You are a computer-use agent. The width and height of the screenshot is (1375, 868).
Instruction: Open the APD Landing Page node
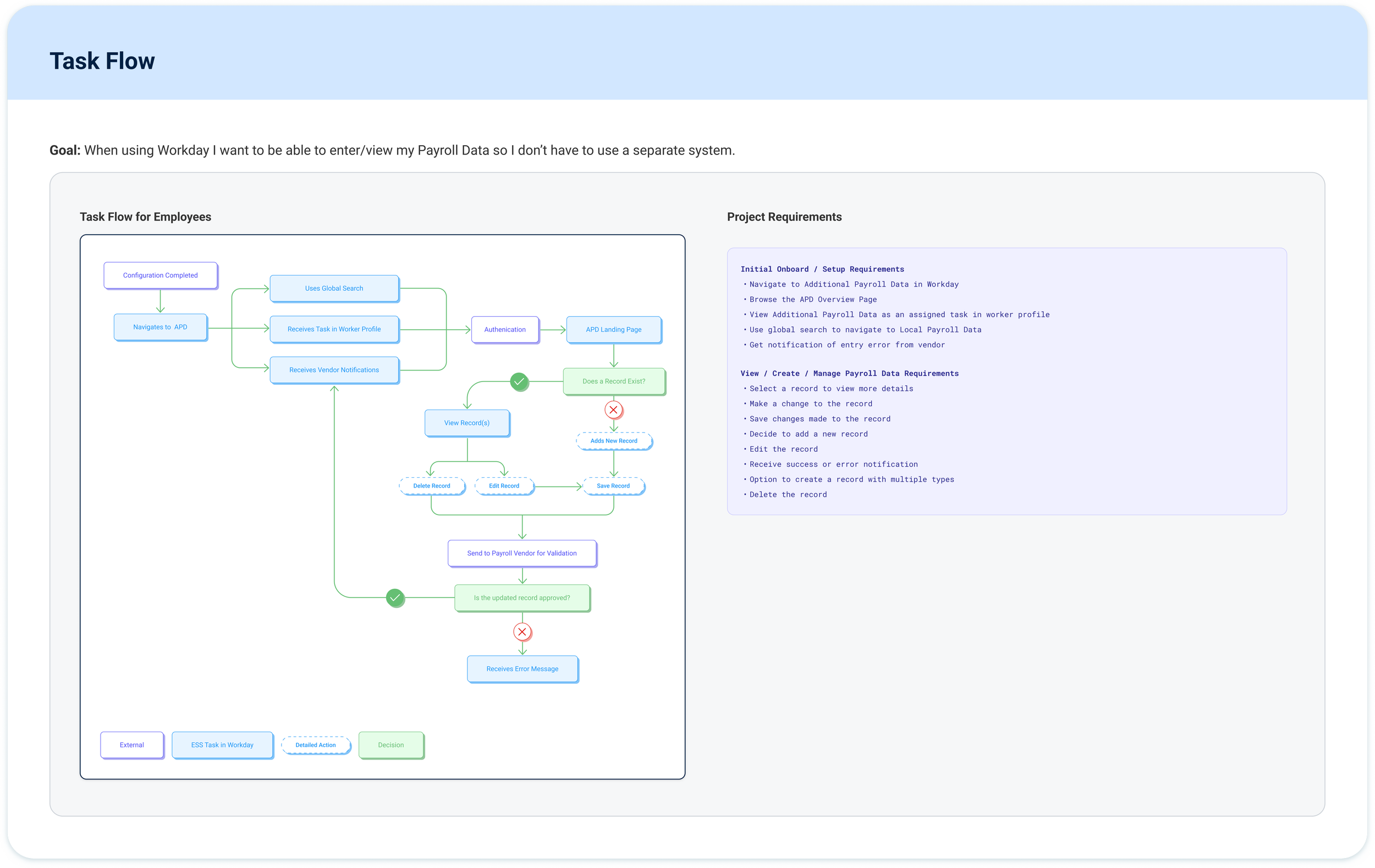(x=613, y=329)
